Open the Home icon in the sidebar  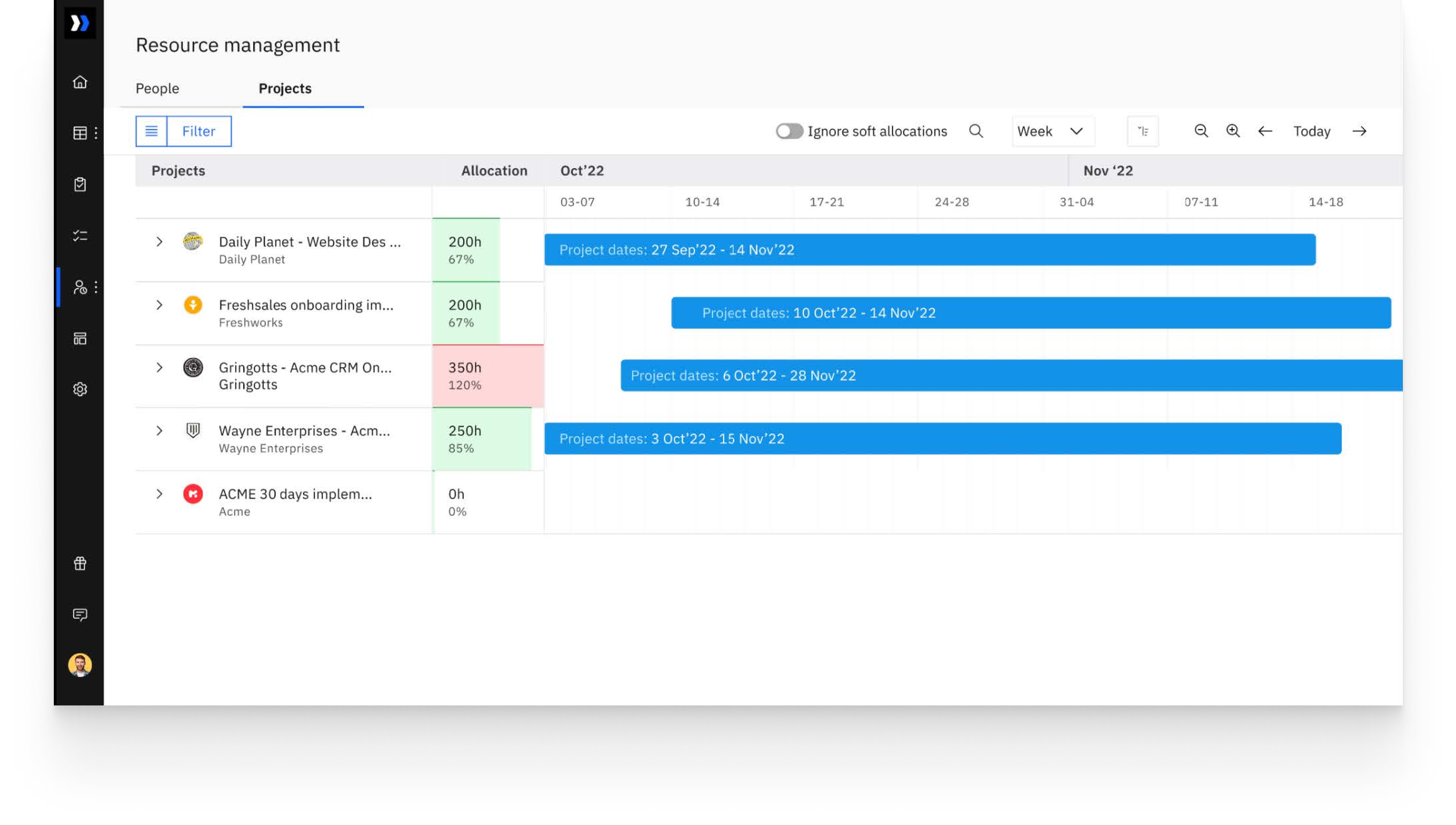click(80, 83)
